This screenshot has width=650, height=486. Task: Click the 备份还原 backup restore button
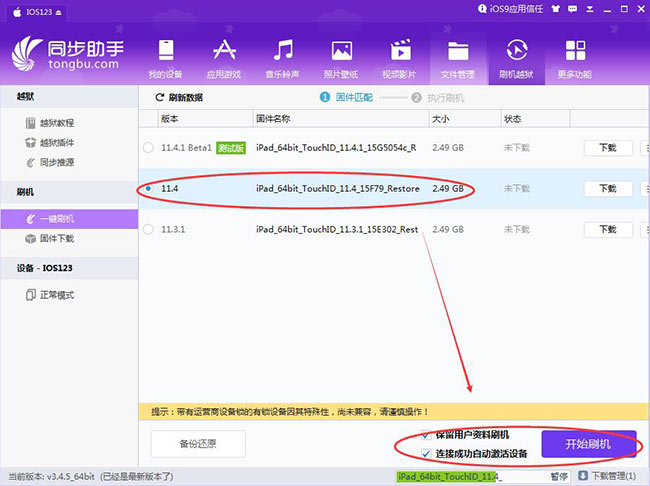(x=198, y=444)
